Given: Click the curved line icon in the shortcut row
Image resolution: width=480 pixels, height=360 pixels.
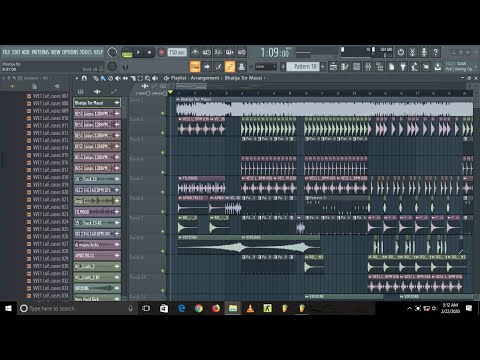Looking at the screenshot, I should [x=218, y=67].
